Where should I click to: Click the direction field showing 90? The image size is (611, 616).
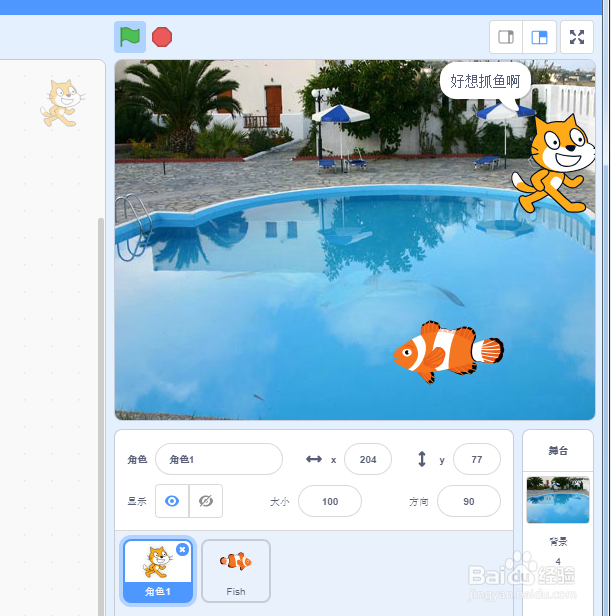tap(469, 501)
